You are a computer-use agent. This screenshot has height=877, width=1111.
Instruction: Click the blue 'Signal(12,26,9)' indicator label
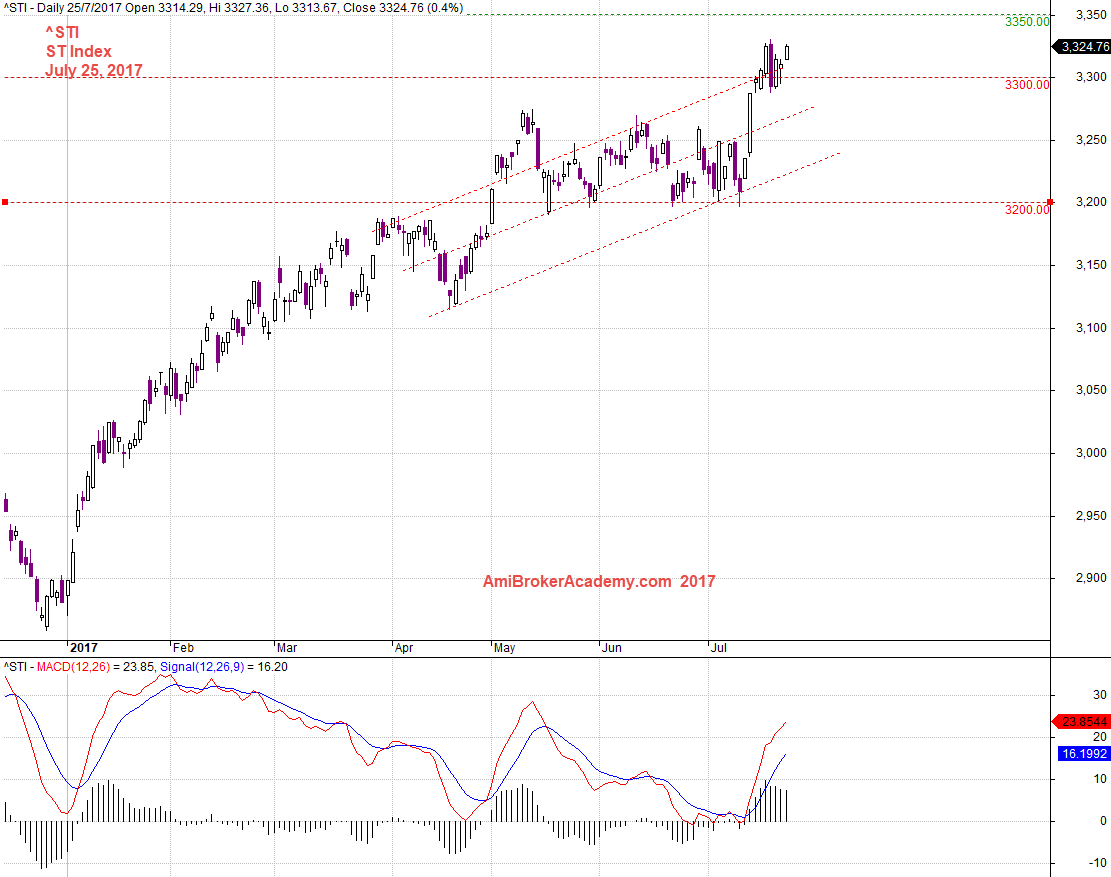(202, 667)
